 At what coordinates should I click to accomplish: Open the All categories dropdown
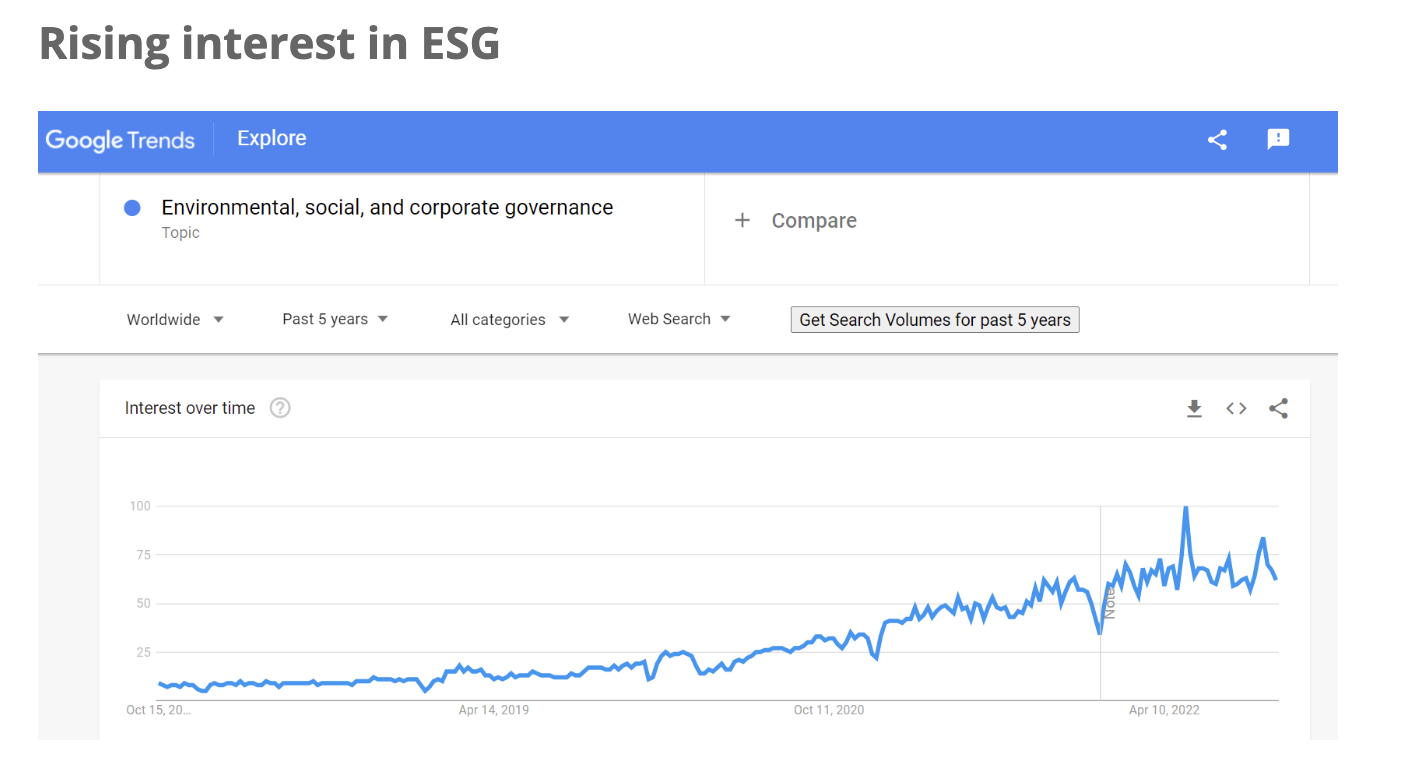point(510,320)
